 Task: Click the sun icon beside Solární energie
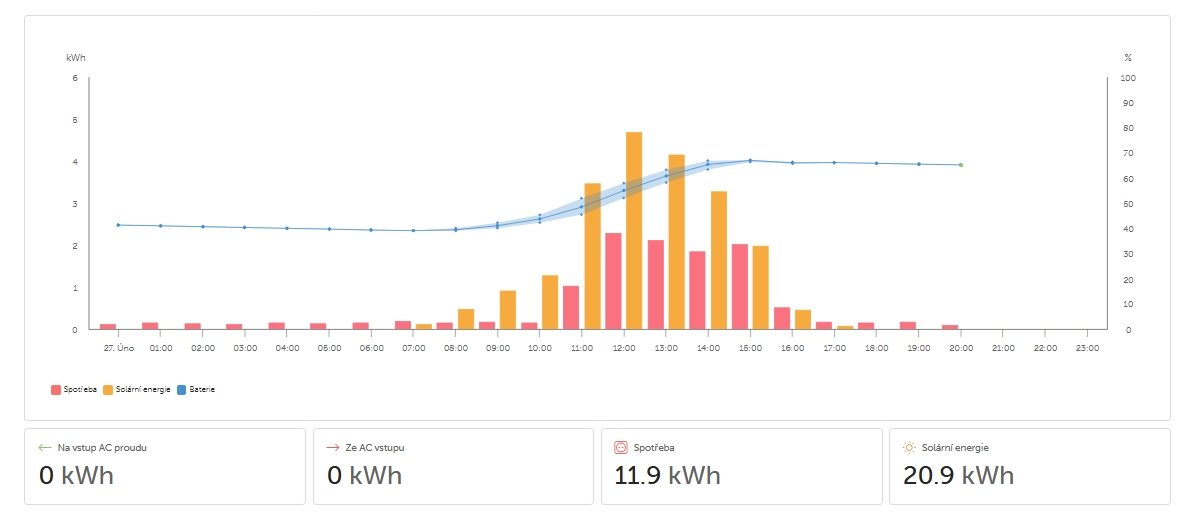909,447
